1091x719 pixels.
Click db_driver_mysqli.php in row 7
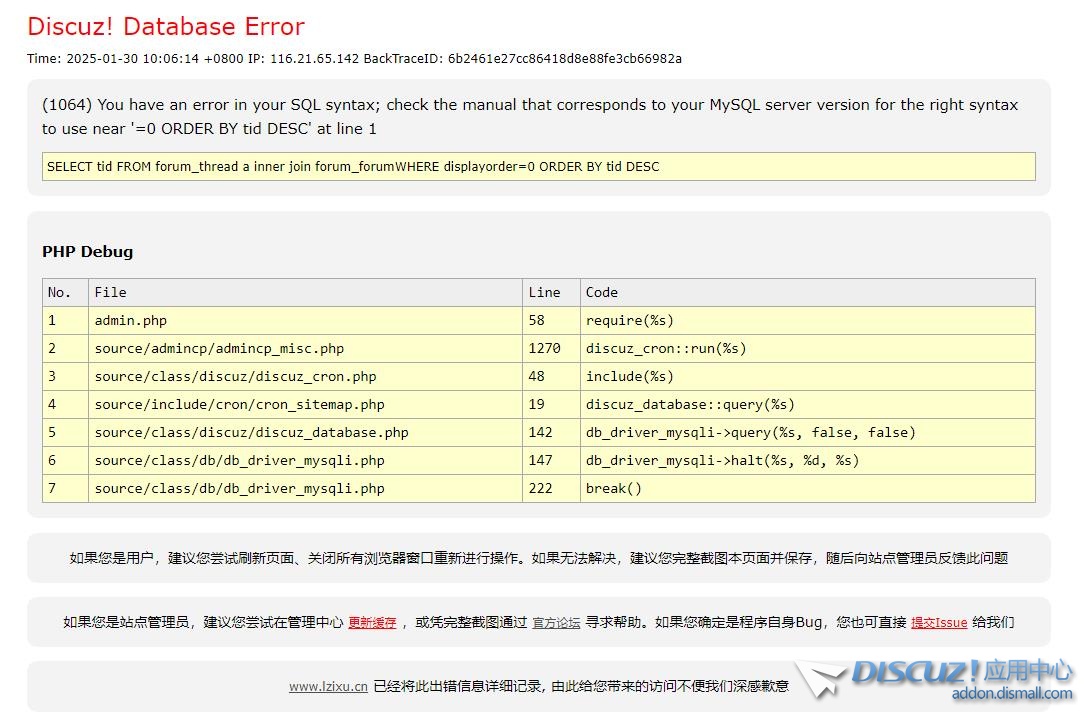(x=305, y=489)
